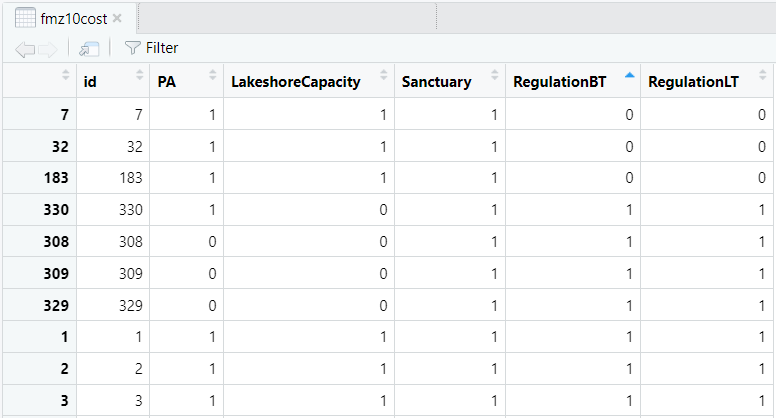The width and height of the screenshot is (776, 418).
Task: Click the Sanctuary column header label
Action: tap(436, 82)
